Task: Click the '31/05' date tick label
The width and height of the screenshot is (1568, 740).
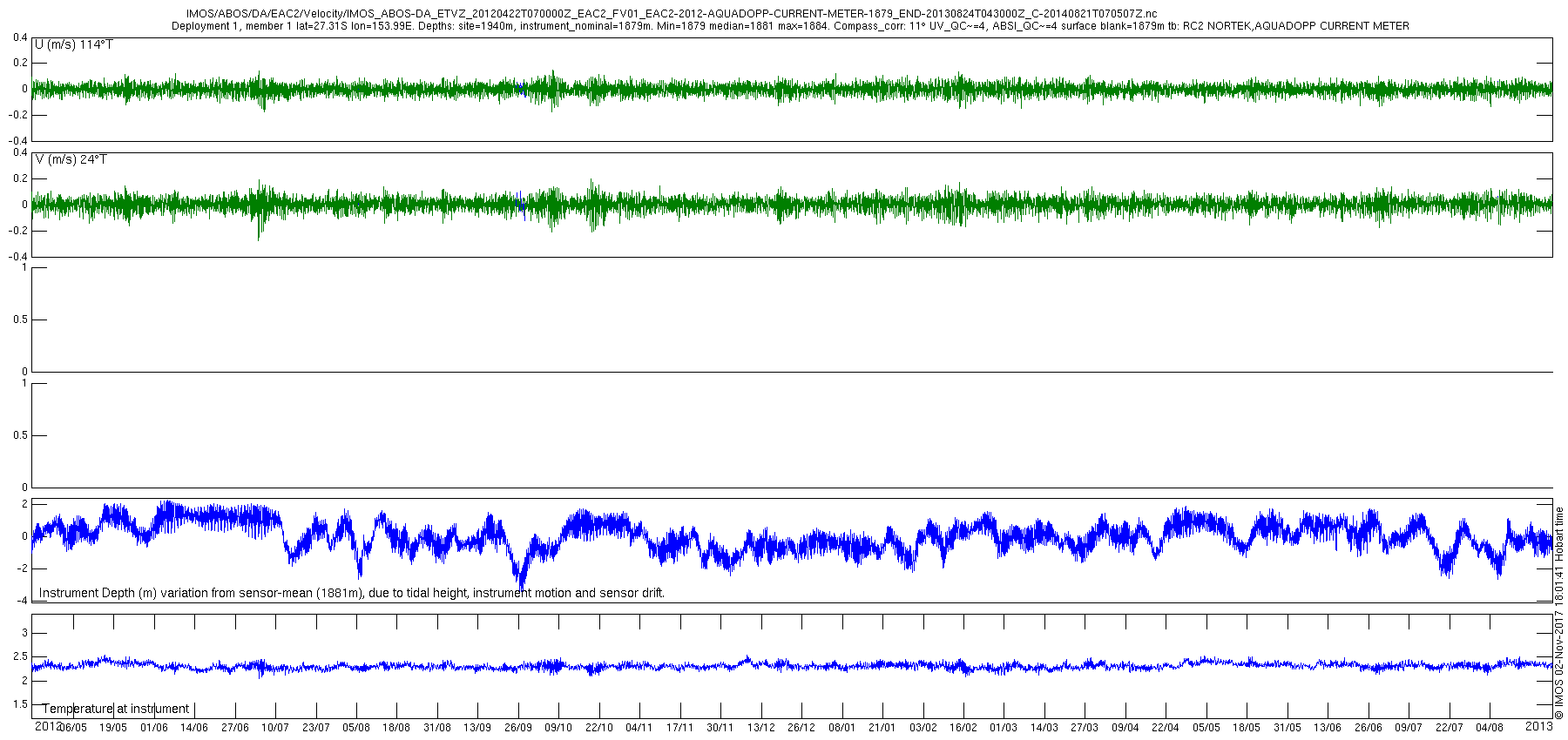Action: (x=1288, y=728)
